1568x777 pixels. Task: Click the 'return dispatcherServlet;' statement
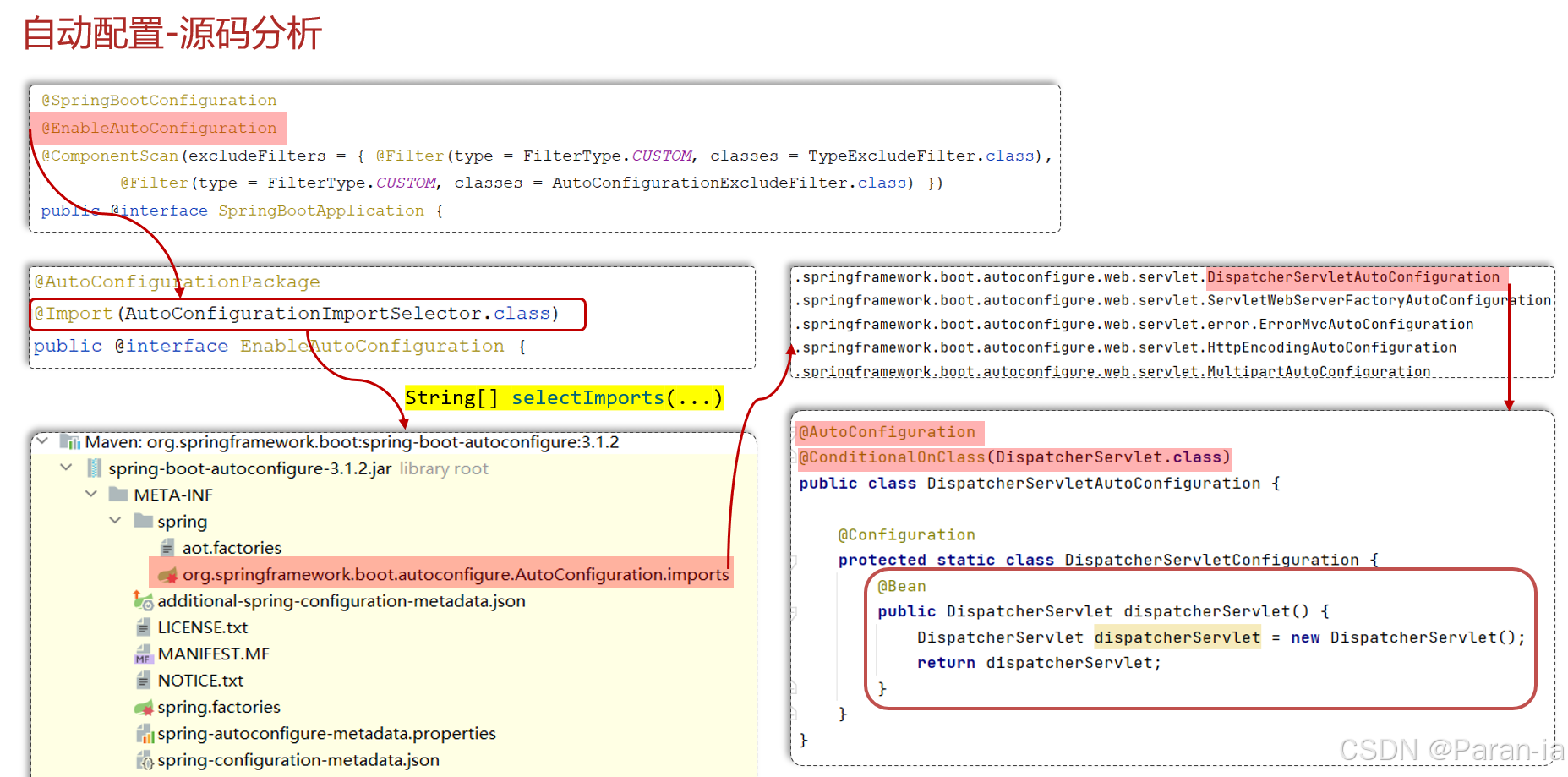pyautogui.click(x=1040, y=663)
